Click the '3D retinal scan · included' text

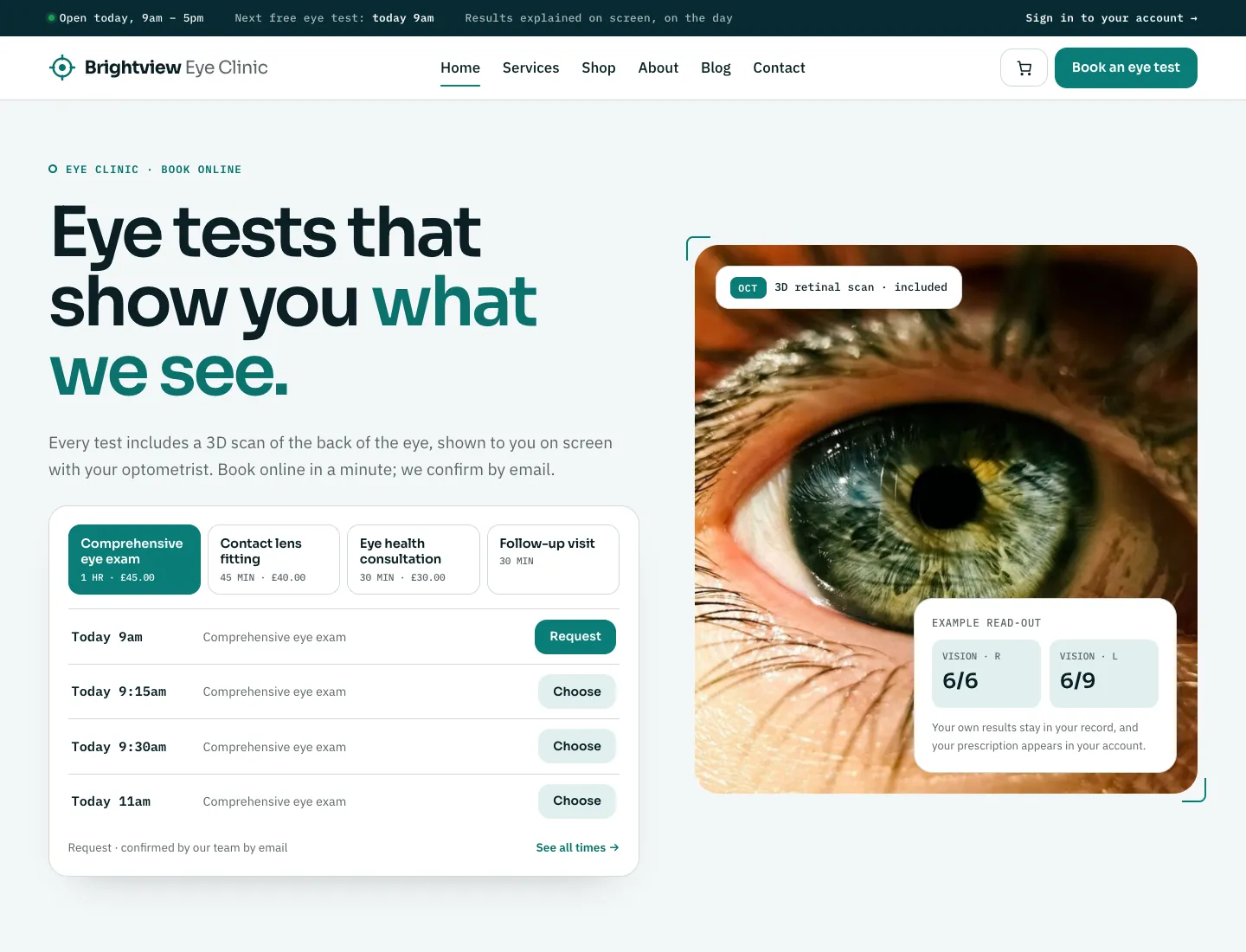coord(861,287)
